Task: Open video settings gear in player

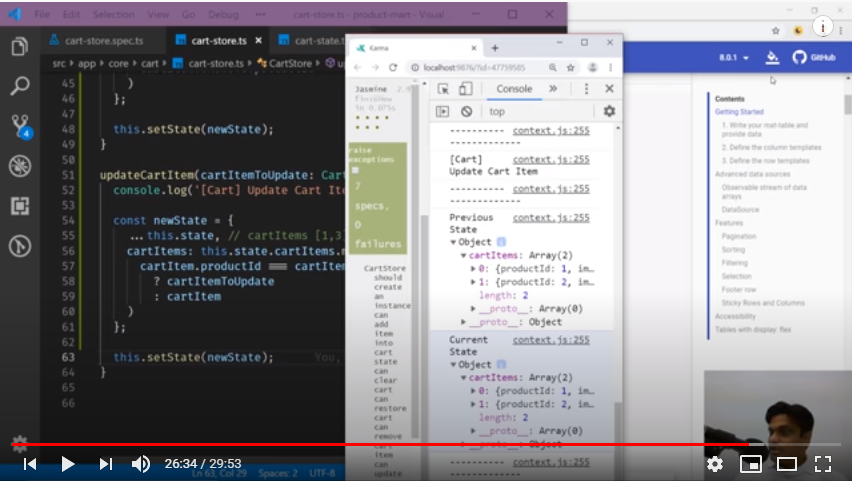Action: 714,464
